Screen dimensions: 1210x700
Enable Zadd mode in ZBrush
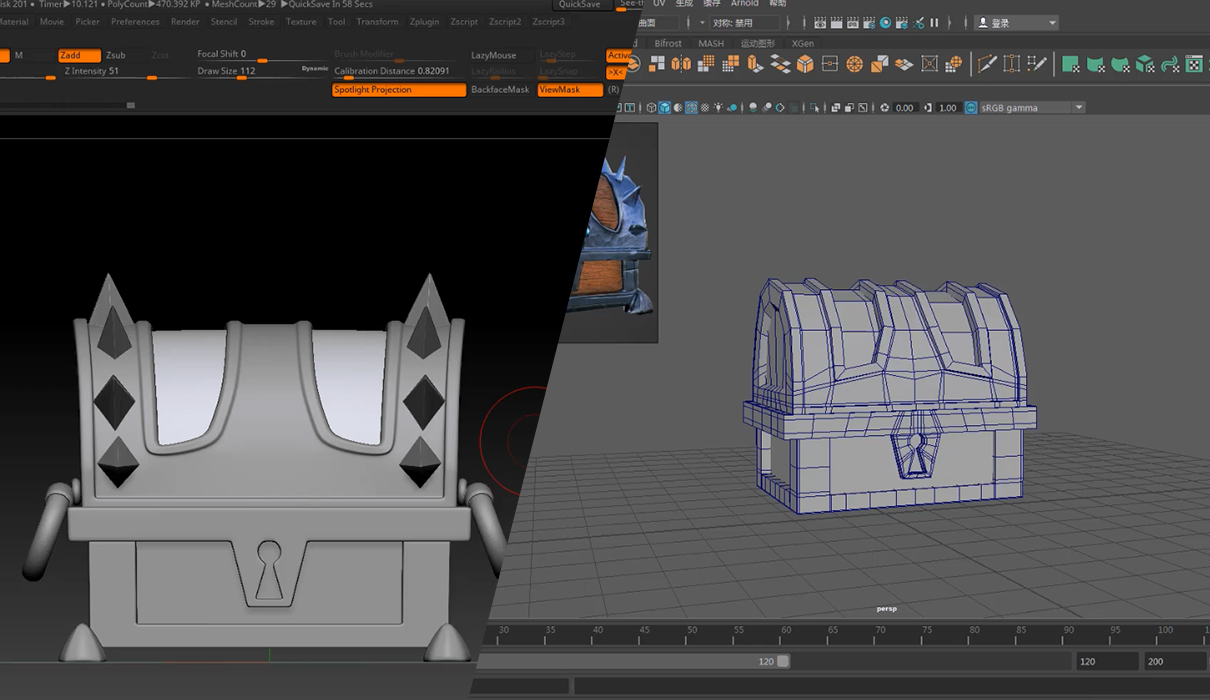pos(78,56)
